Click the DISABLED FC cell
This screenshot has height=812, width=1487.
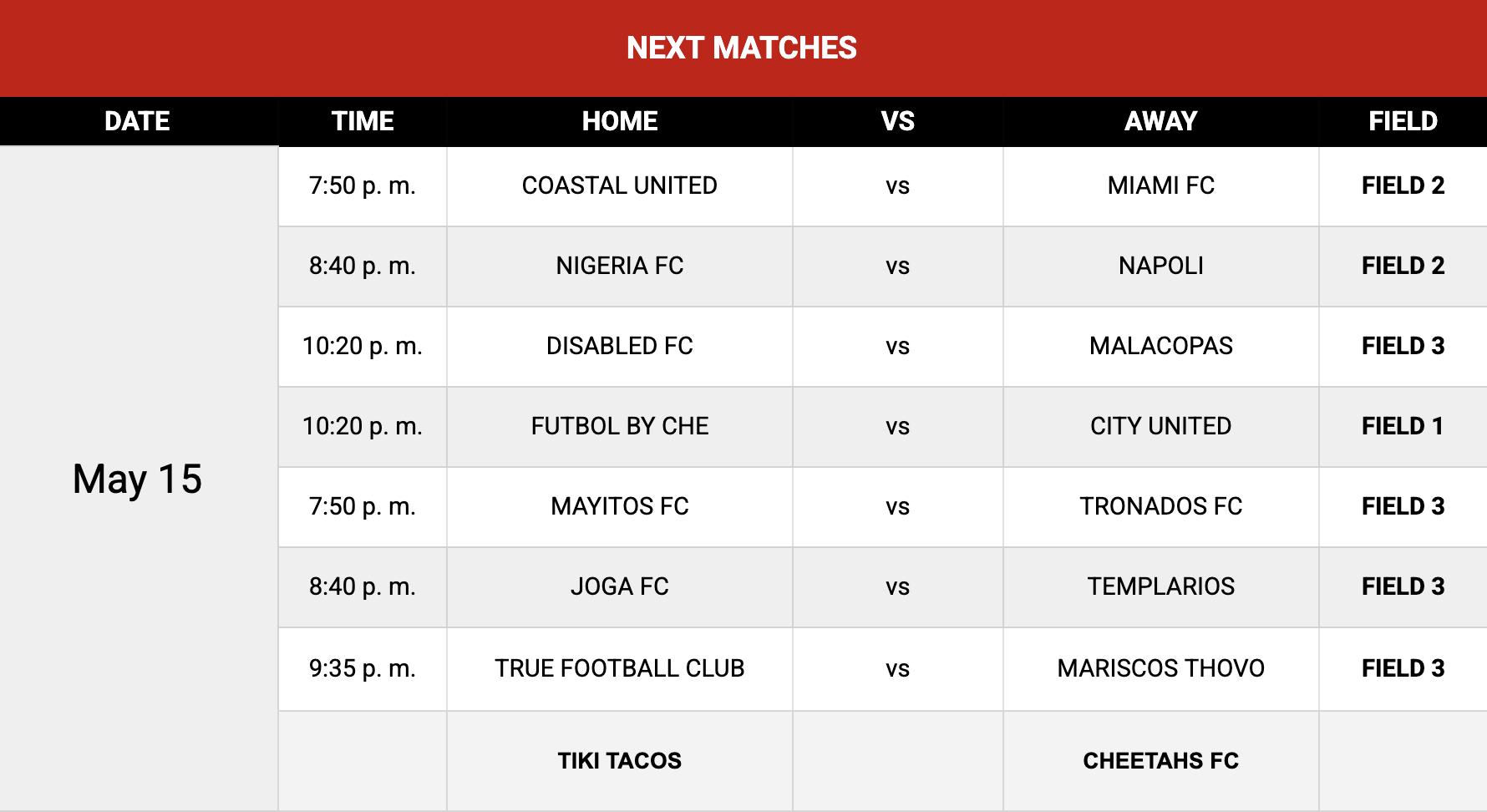point(620,346)
